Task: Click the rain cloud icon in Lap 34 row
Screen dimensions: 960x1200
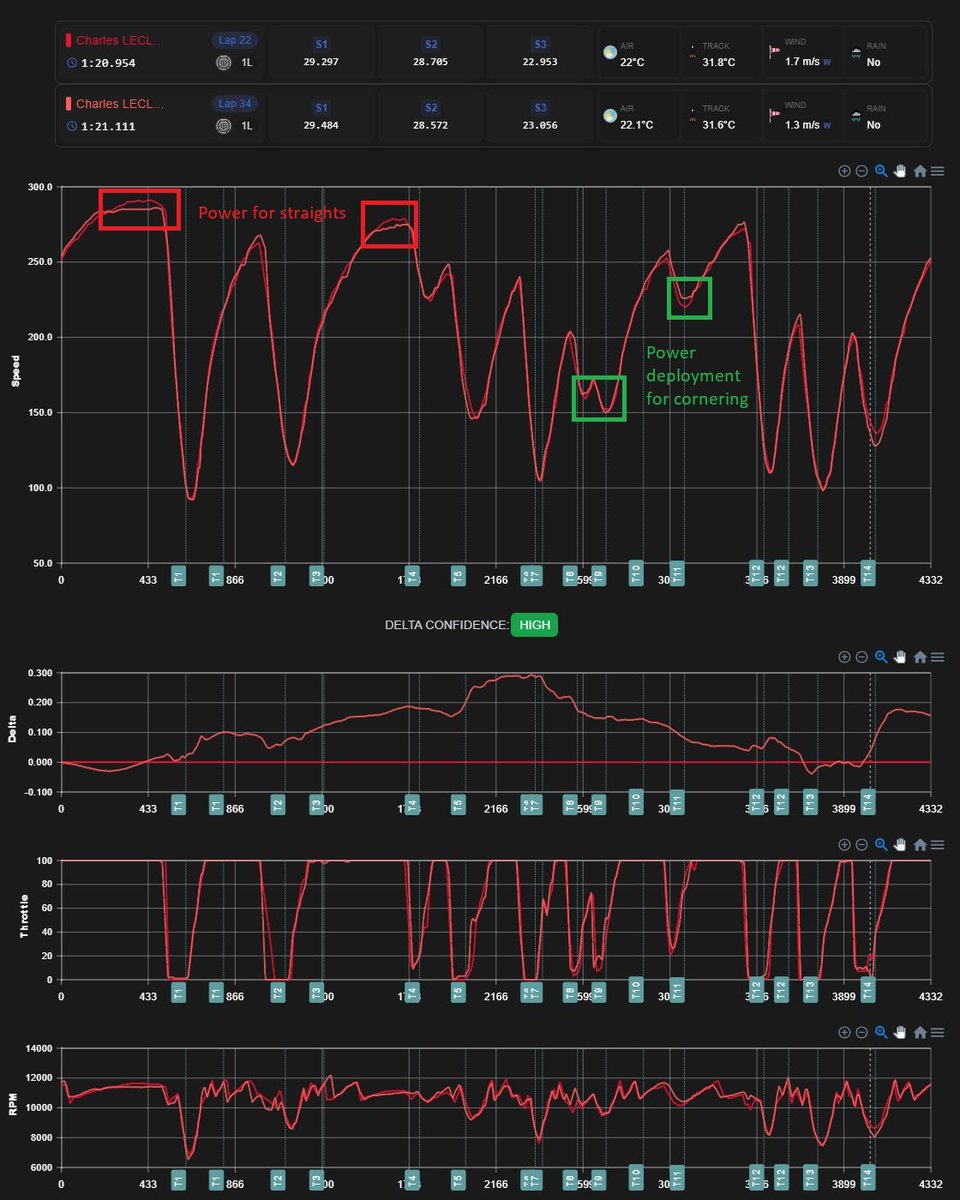Action: click(x=856, y=116)
